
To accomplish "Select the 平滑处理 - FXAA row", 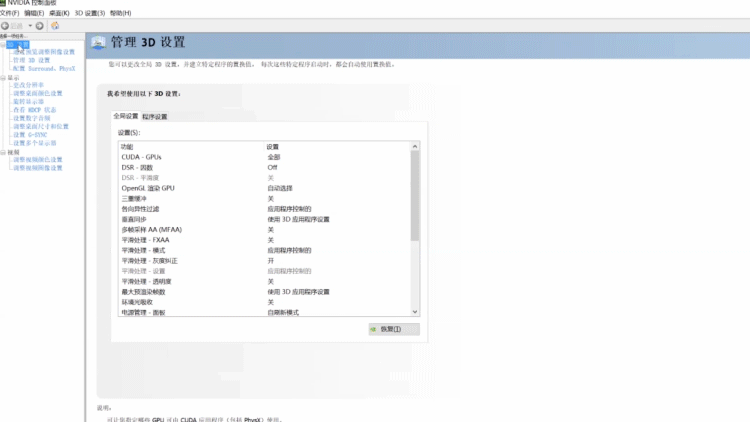I will (265, 240).
